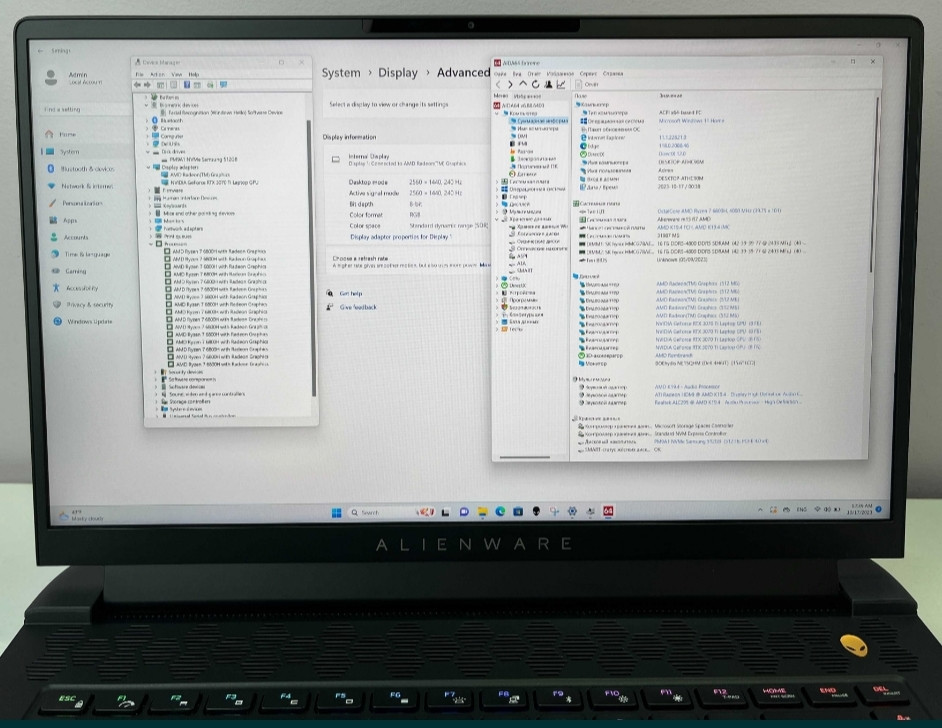Open the AIDA64 icon in the taskbar
The height and width of the screenshot is (728, 942).
[x=608, y=511]
